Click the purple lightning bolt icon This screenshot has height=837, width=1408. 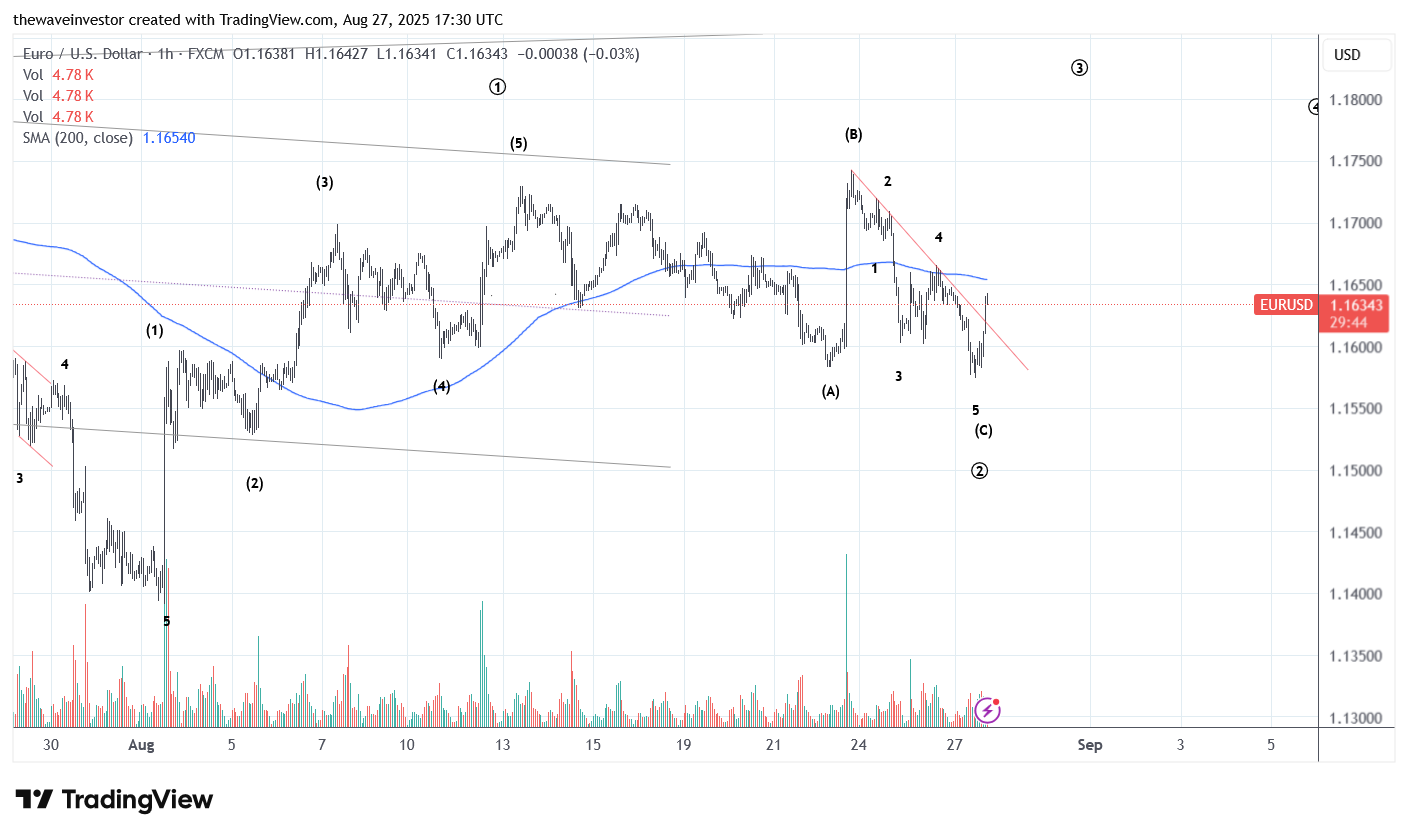(987, 711)
